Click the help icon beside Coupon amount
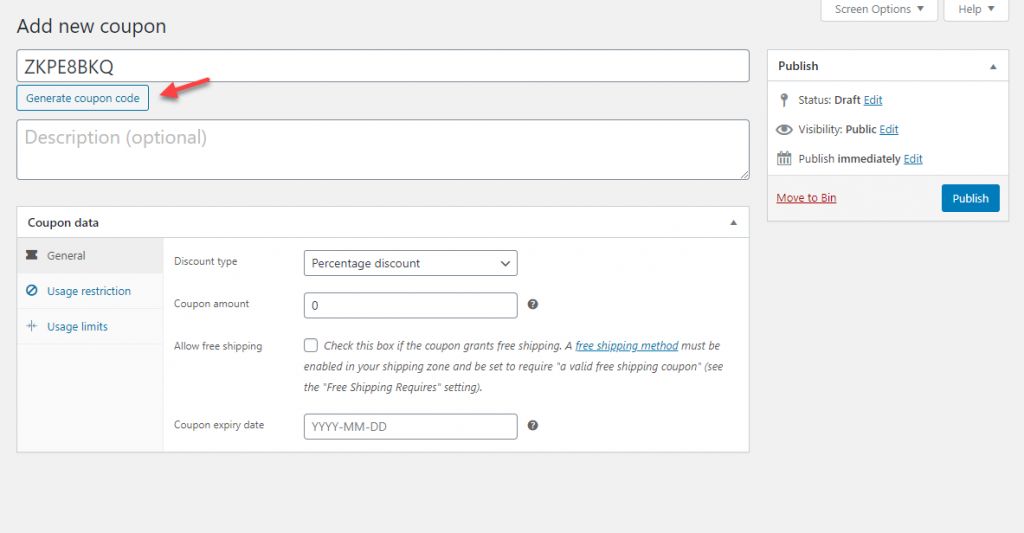Screen dimensions: 1024x533 pos(533,305)
